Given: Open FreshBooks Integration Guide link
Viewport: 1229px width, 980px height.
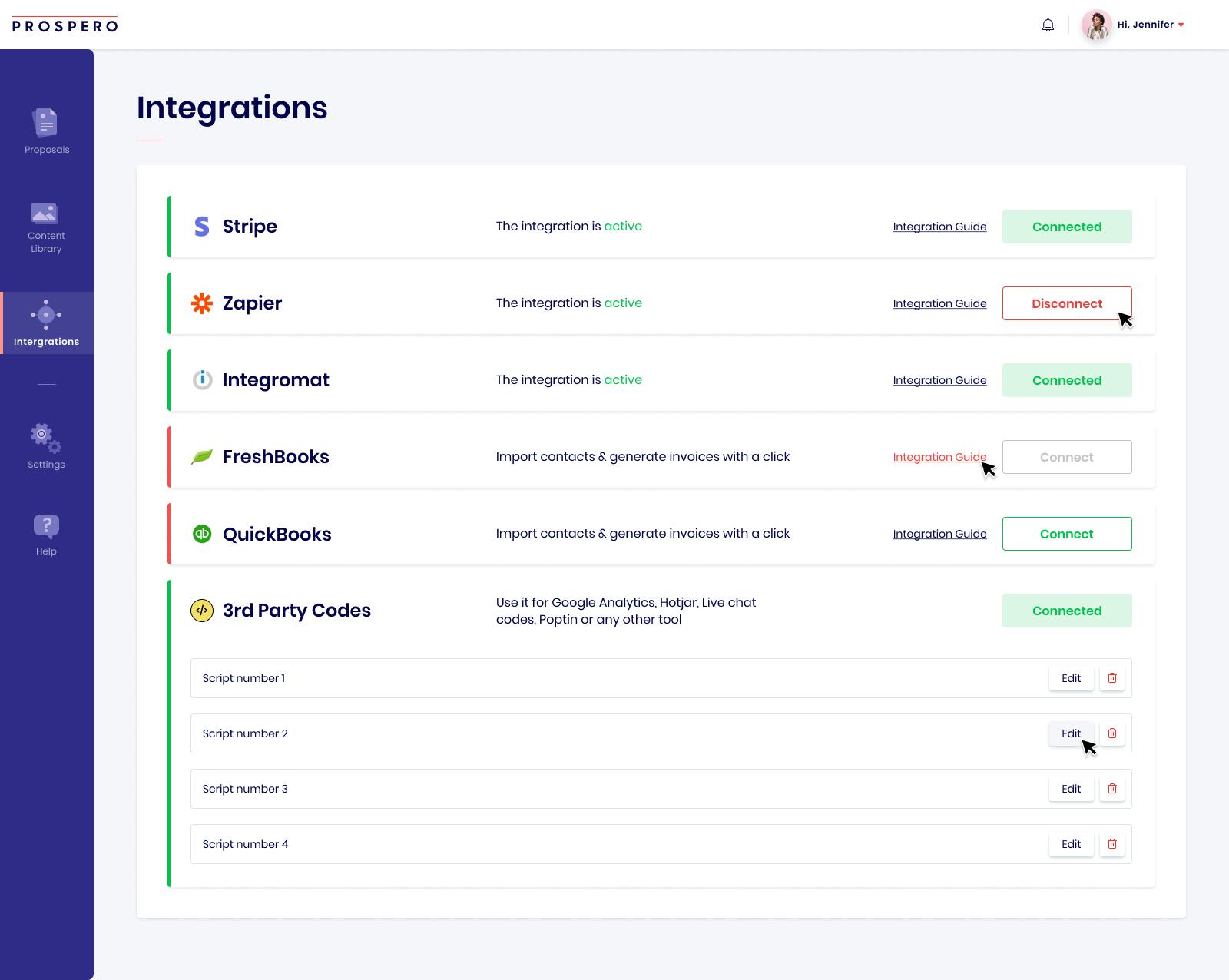Looking at the screenshot, I should click(x=939, y=457).
